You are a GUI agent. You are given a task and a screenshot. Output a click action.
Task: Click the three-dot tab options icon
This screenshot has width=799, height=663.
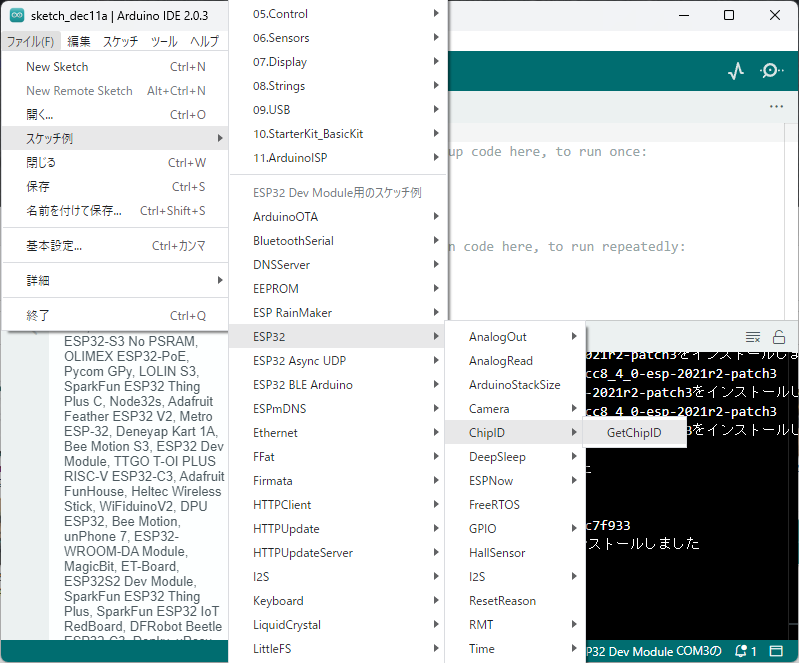tap(776, 106)
